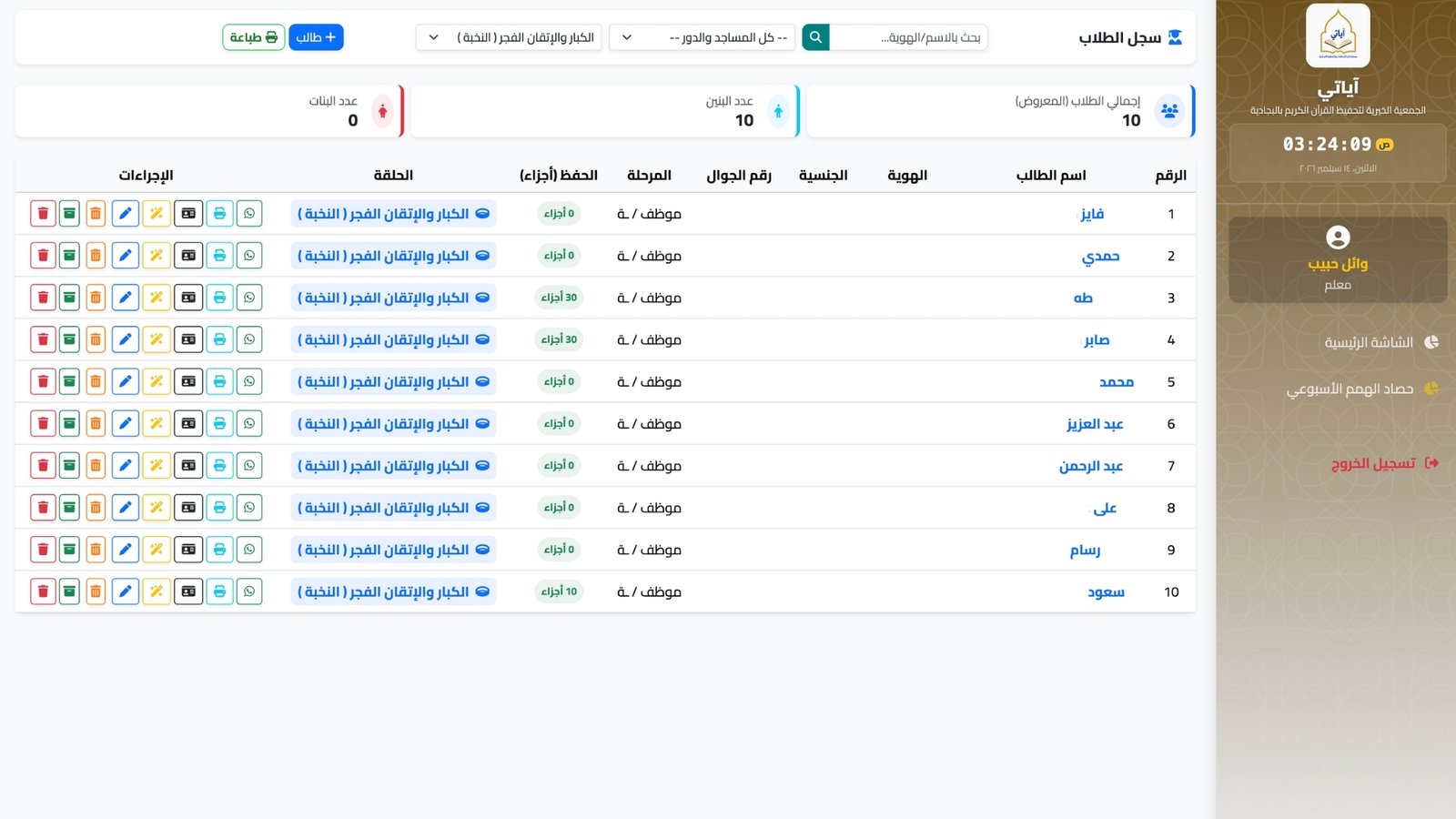Click the إجمالي الطلاب (المعروض) card label
This screenshot has width=1456, height=819.
[1077, 101]
